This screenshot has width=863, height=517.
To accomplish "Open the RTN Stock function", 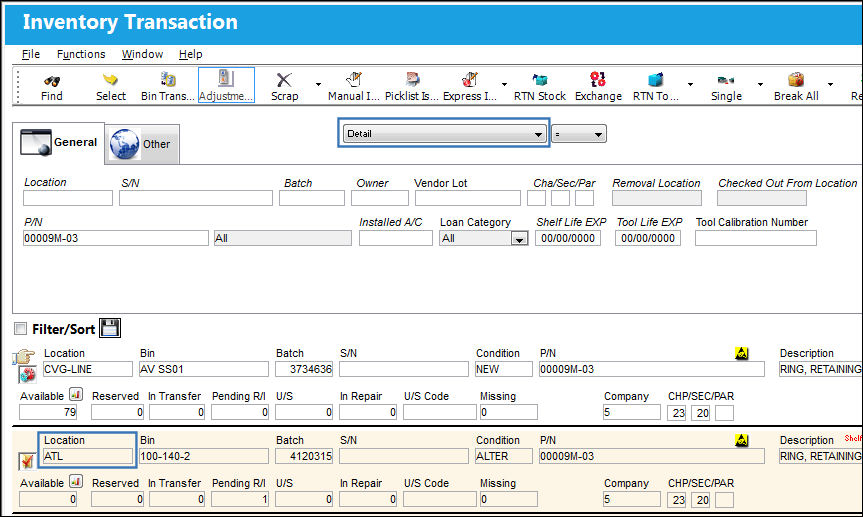I will pos(540,80).
